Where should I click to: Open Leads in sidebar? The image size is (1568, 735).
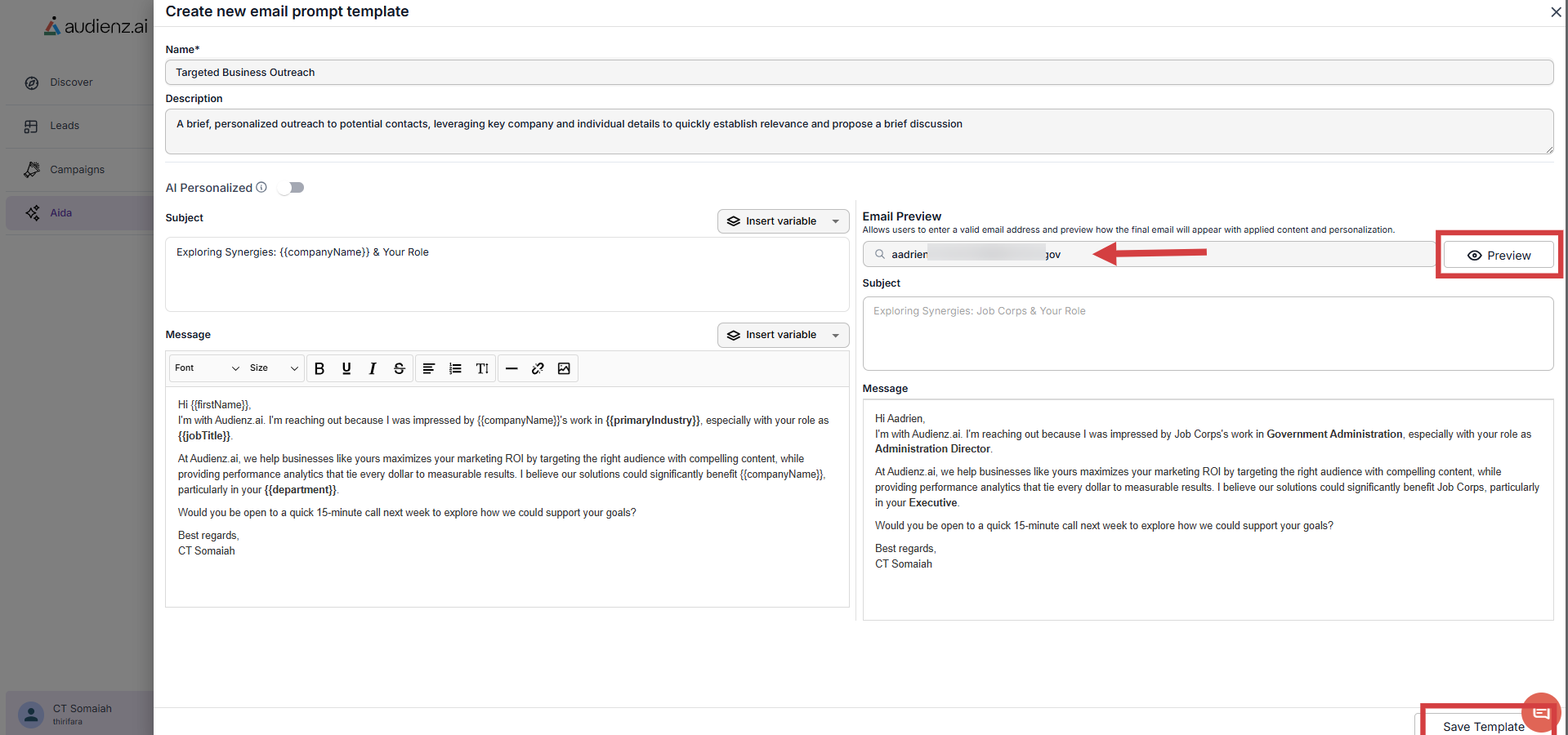coord(65,126)
